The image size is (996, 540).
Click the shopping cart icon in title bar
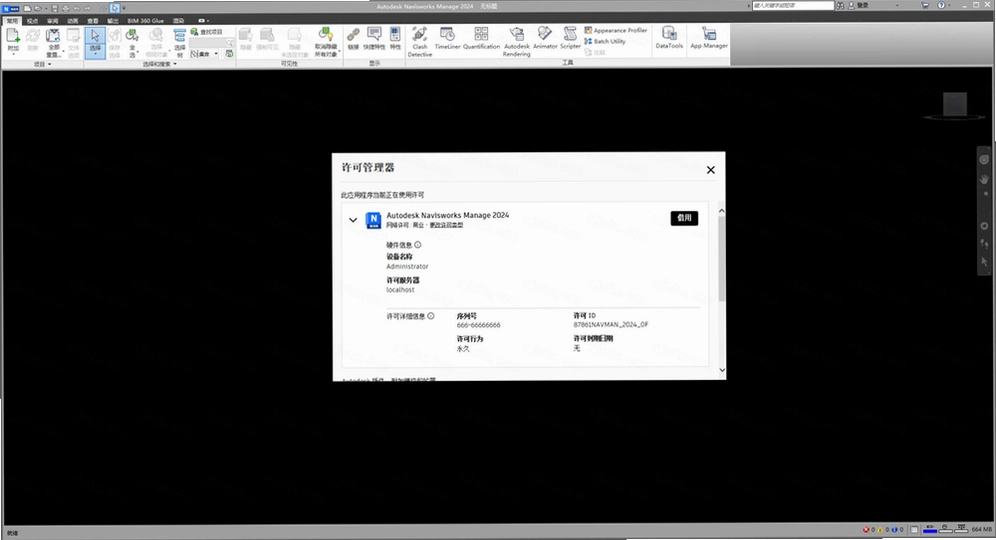coord(925,5)
